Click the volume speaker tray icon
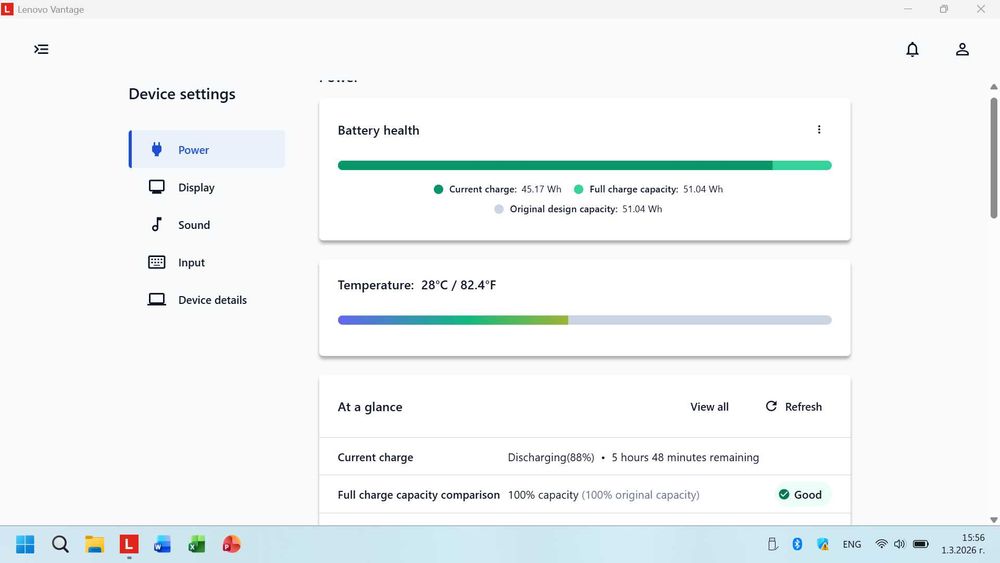This screenshot has width=1000, height=563. (x=899, y=544)
